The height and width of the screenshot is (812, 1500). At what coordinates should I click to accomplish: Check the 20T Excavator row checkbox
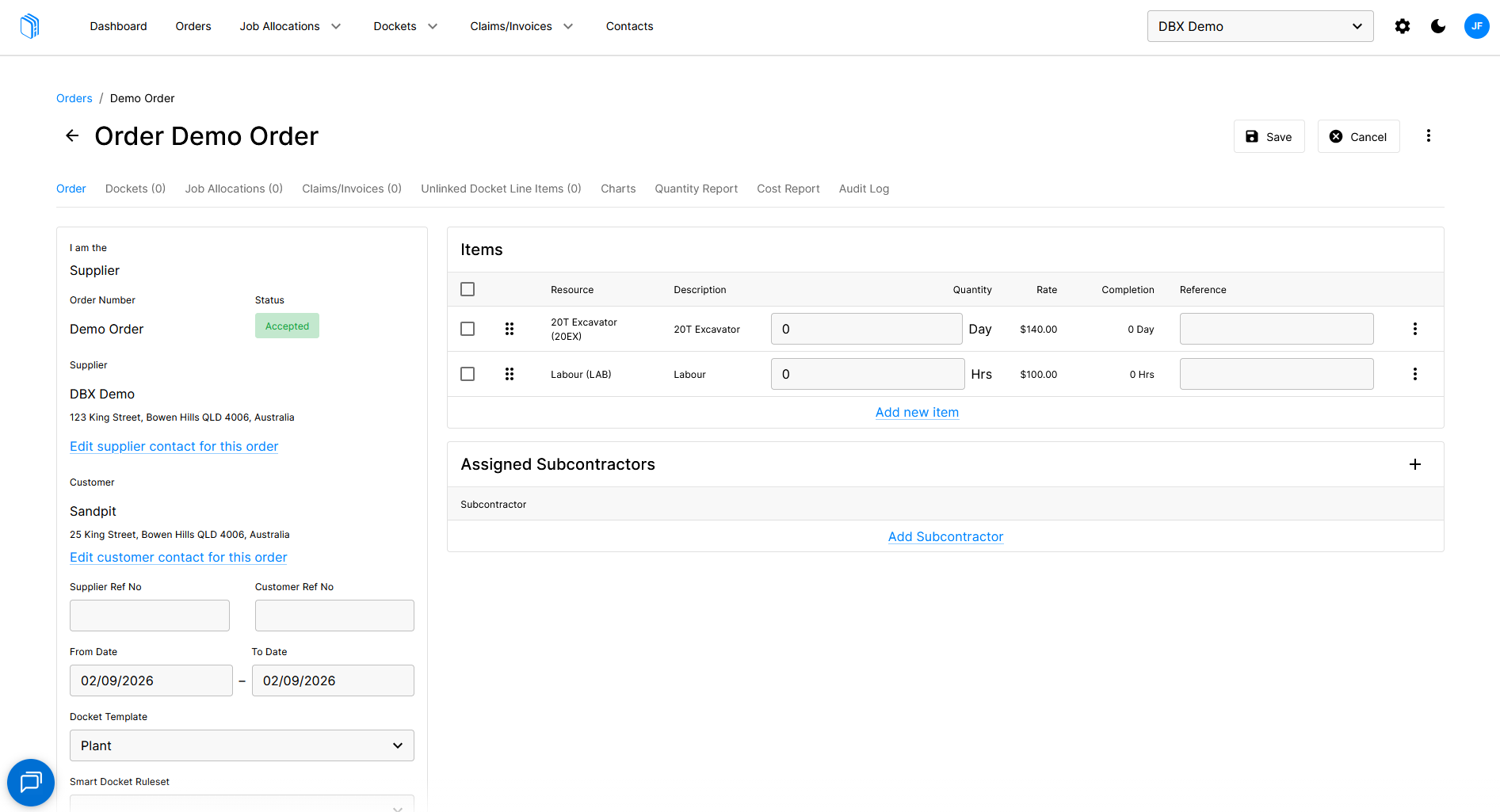coord(468,329)
